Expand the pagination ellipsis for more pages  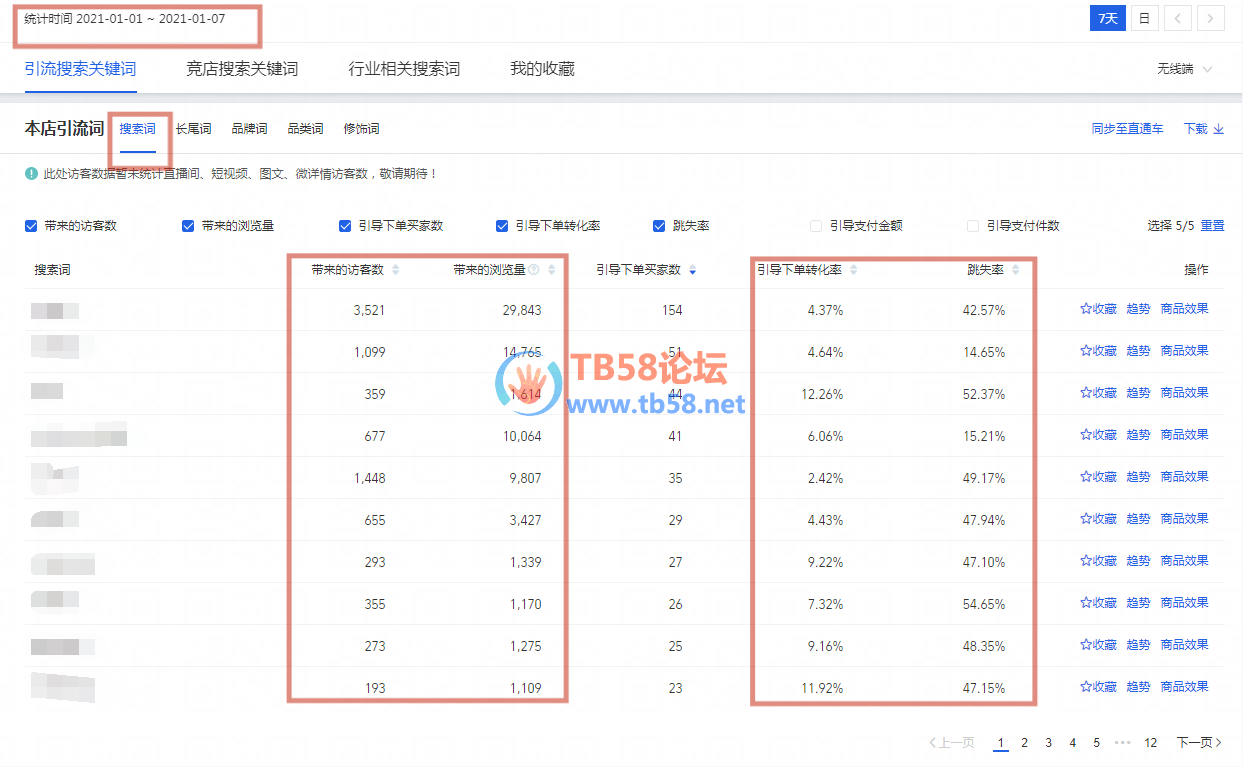[1122, 743]
